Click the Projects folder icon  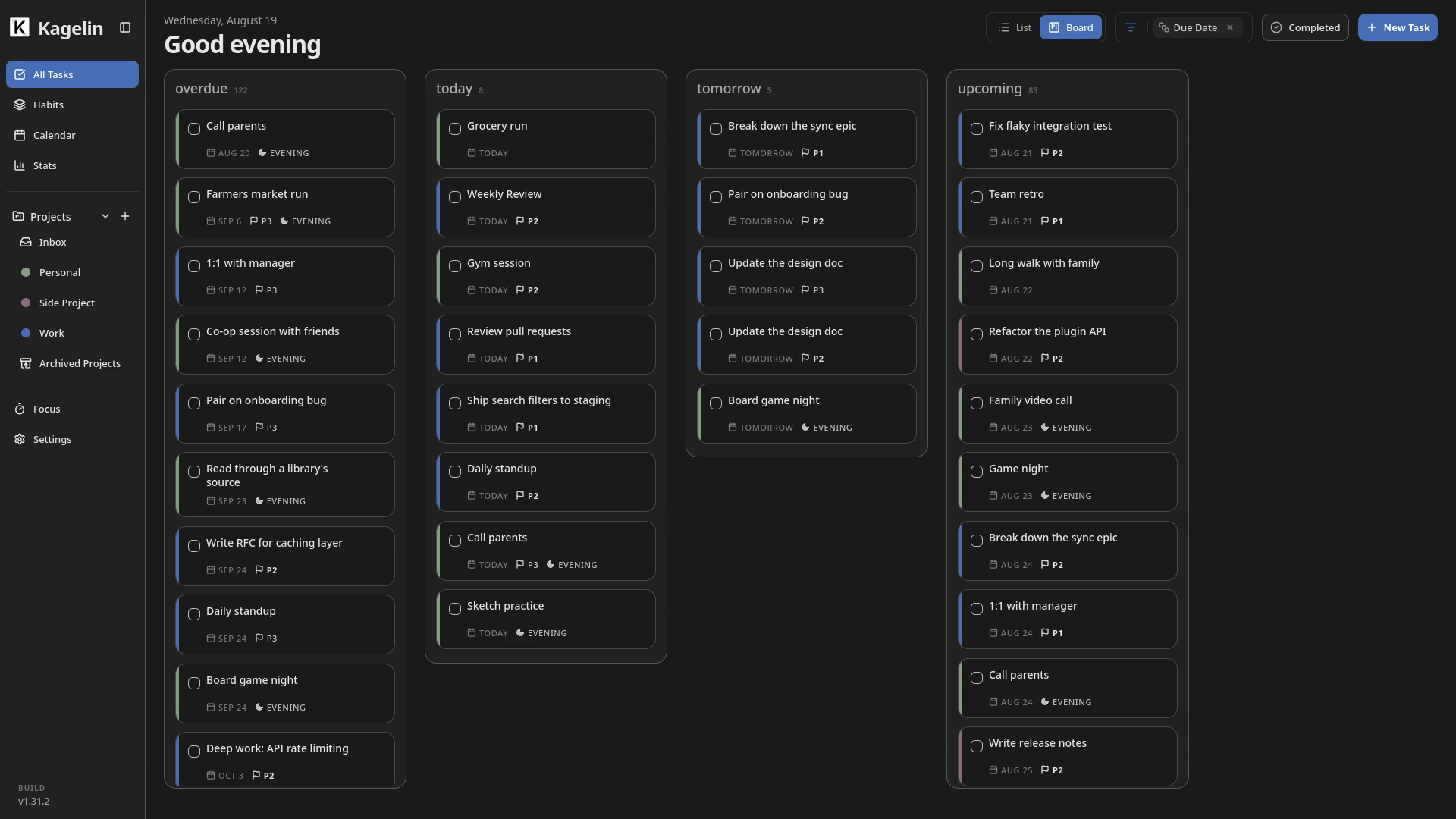[18, 217]
